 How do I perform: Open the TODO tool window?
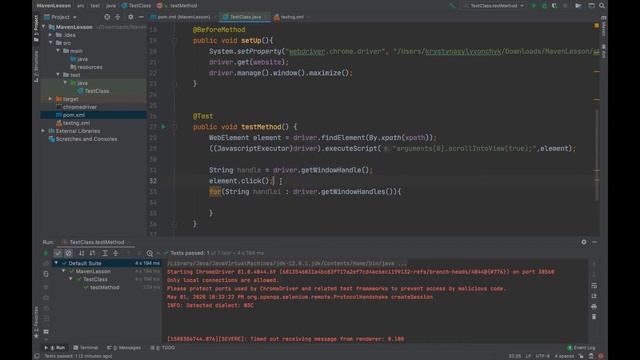pos(162,348)
